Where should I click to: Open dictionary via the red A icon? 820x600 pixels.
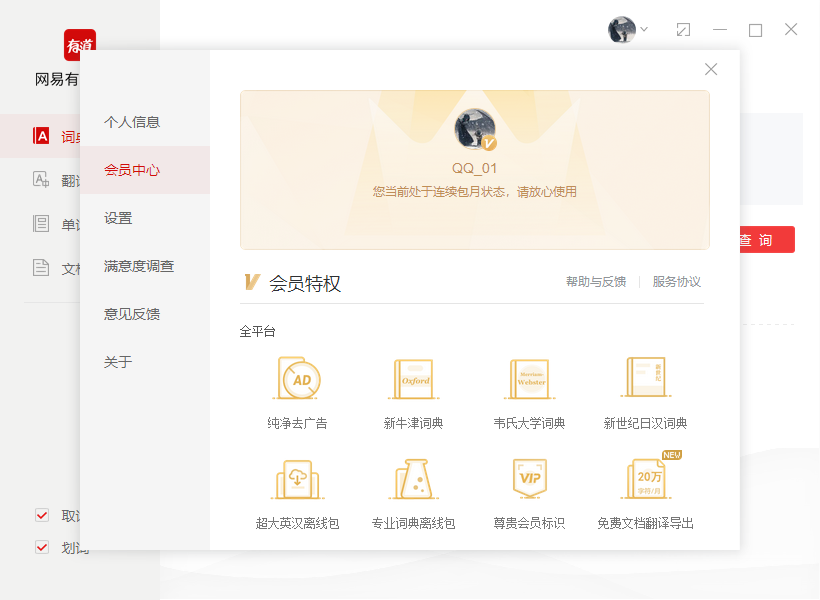pyautogui.click(x=41, y=136)
